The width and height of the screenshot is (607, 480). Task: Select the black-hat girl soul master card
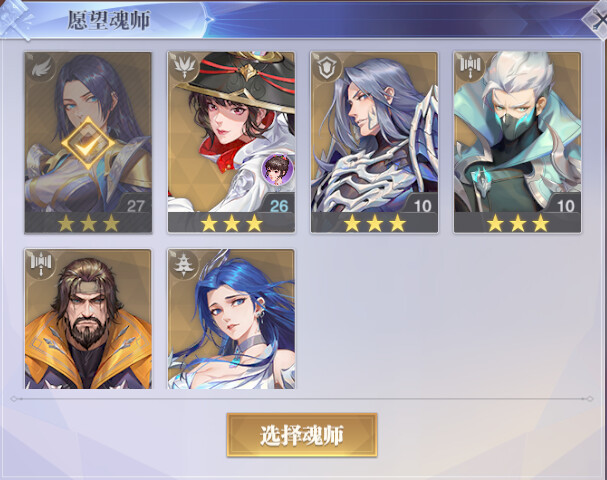coord(231,142)
